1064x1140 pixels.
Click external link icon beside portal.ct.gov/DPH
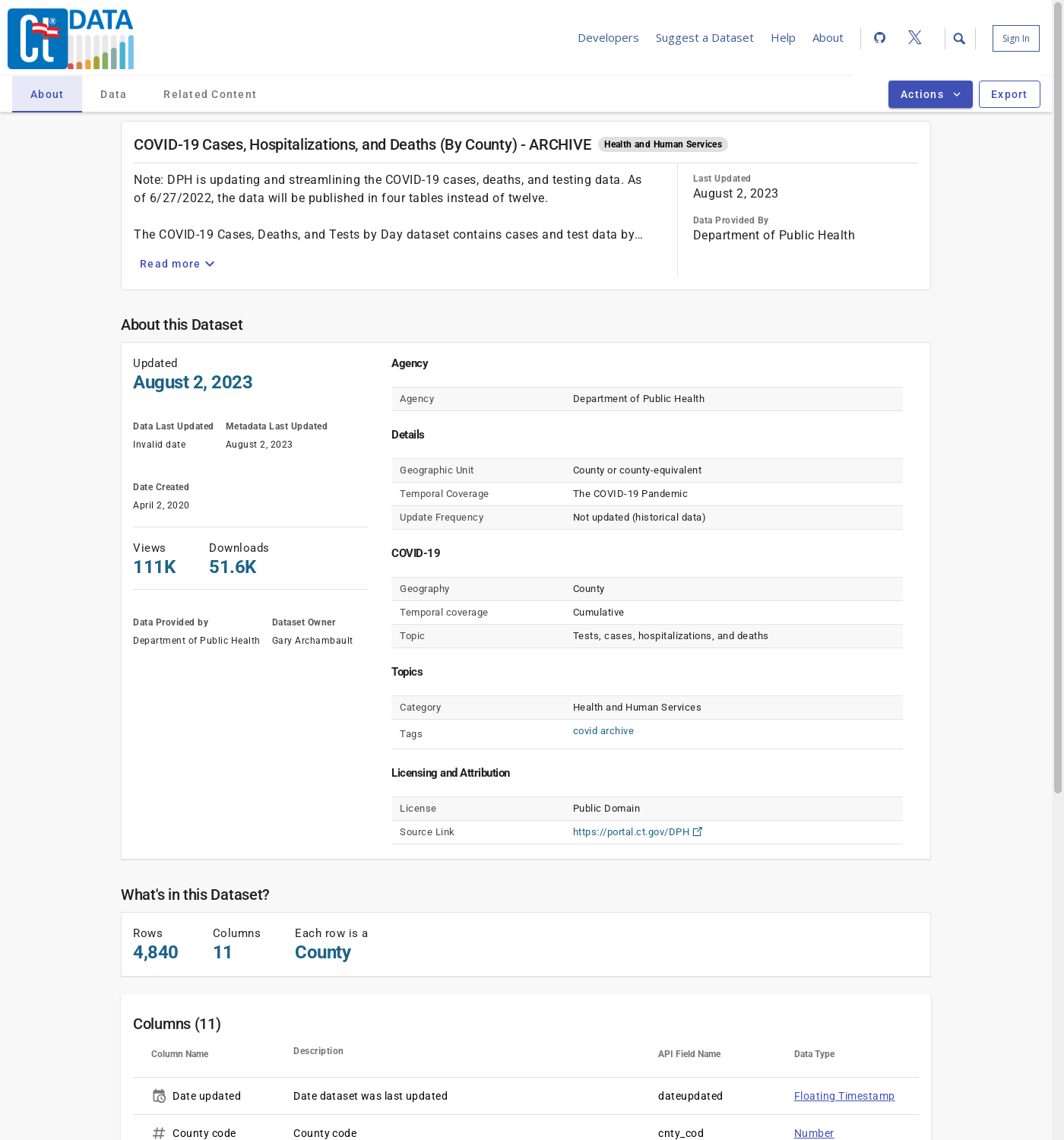698,831
